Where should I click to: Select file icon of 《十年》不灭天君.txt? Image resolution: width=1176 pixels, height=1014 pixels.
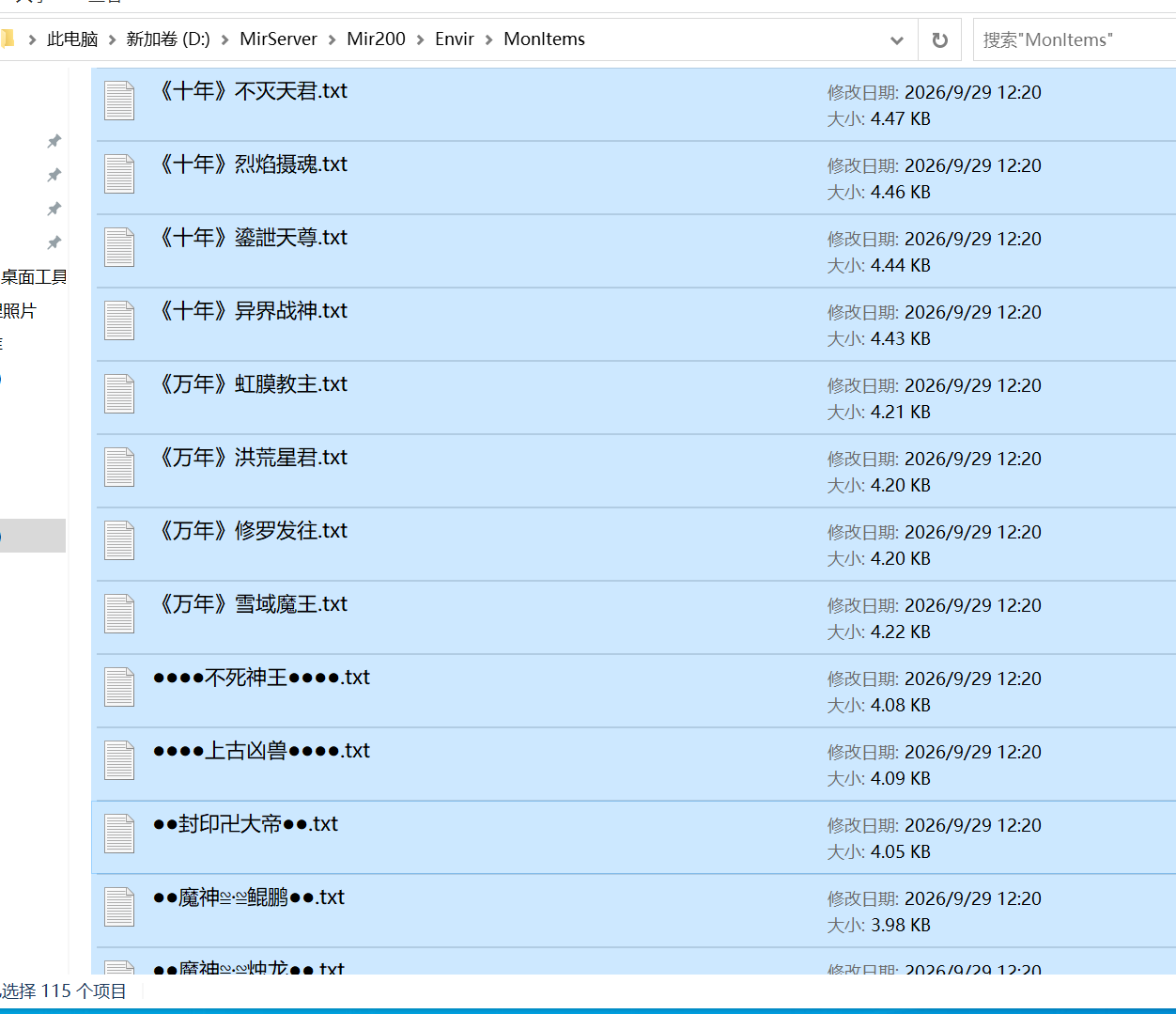coord(119,101)
